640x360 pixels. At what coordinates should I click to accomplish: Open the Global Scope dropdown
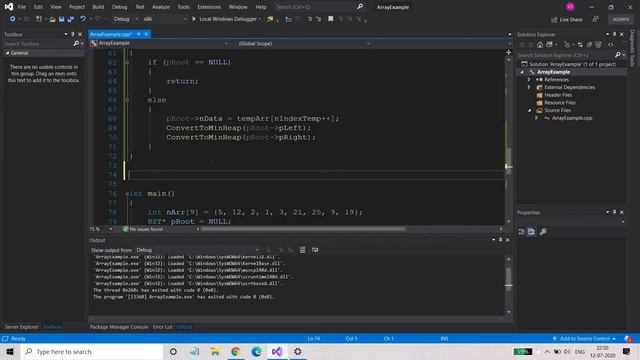[304, 43]
